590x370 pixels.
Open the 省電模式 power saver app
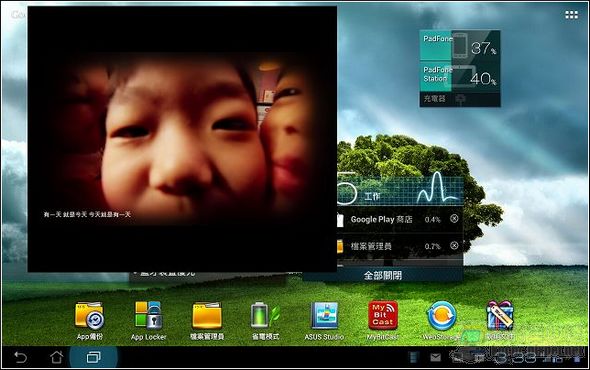[x=265, y=320]
